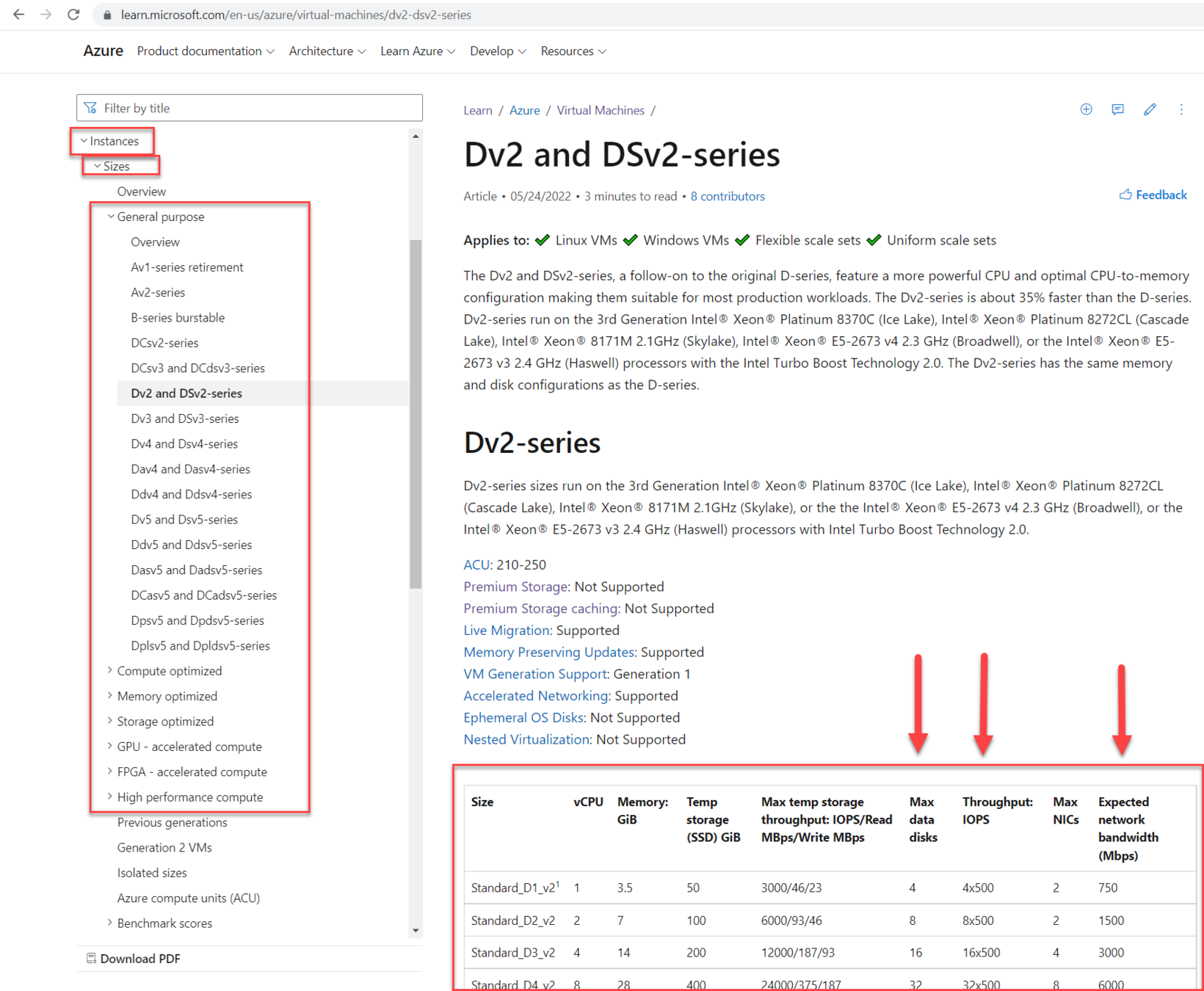
Task: Click Standard_D3_v2 table cell
Action: pos(513,952)
